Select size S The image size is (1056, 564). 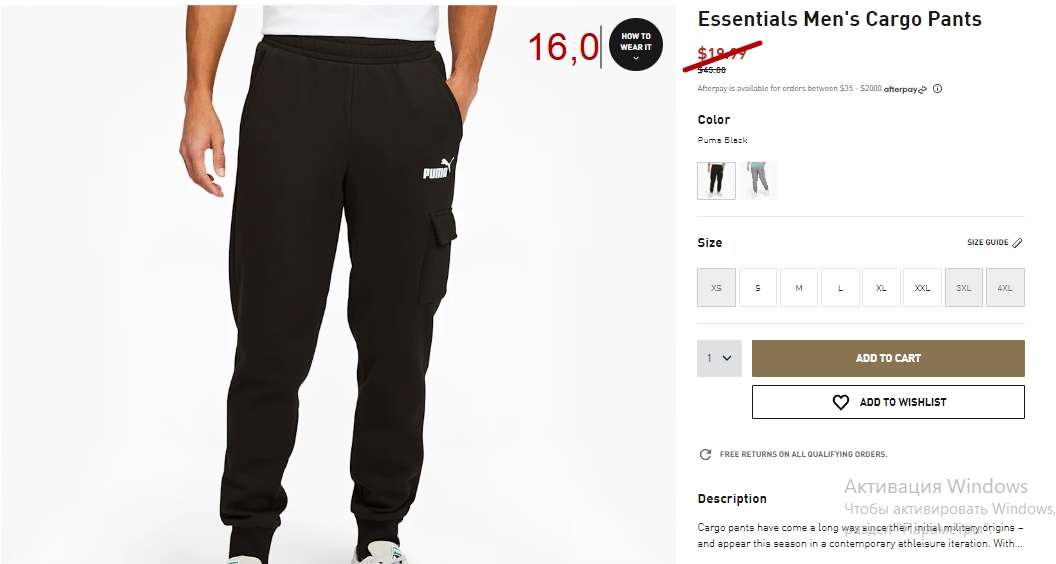click(758, 288)
